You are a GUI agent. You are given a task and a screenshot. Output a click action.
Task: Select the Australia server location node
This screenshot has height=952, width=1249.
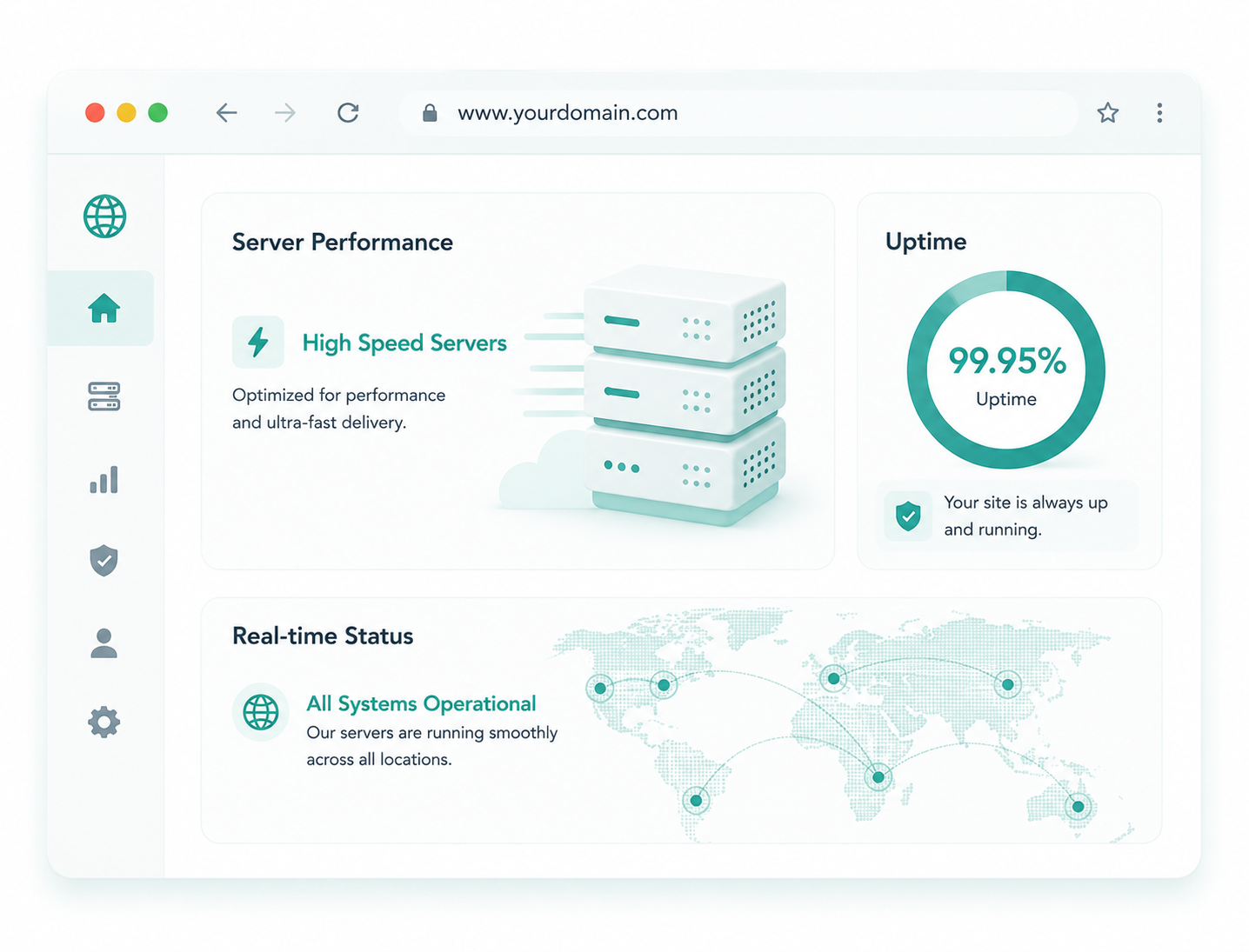[x=1079, y=806]
